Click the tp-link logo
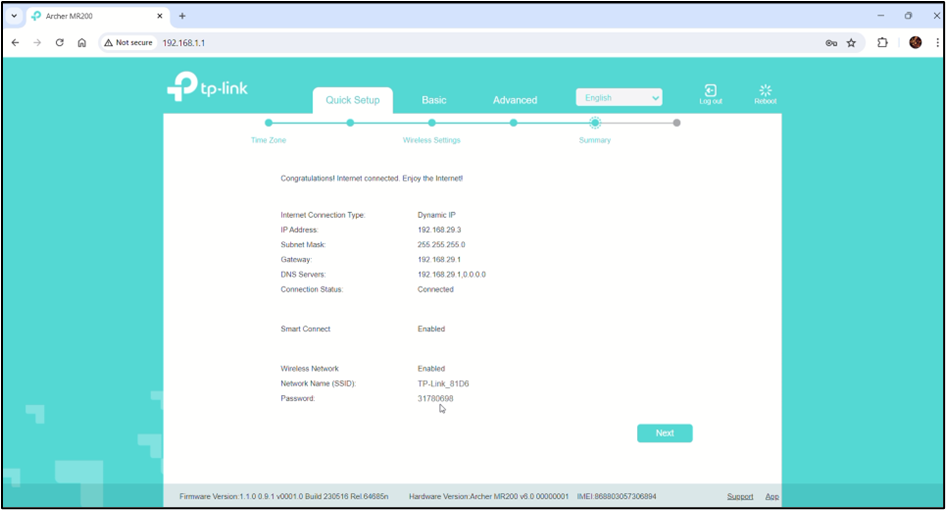 [x=207, y=87]
